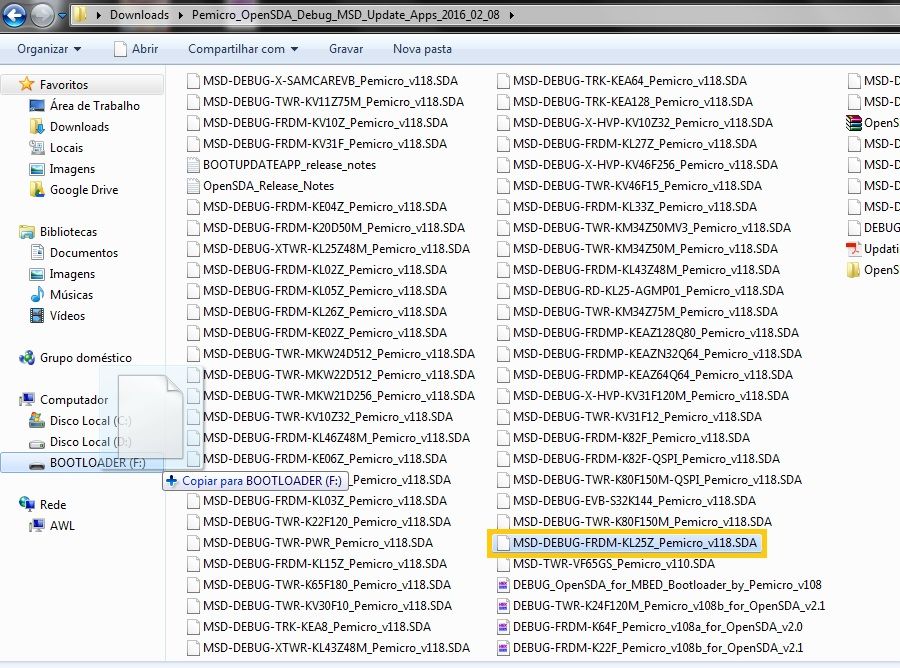Open the Vídeos library
This screenshot has height=668, width=900.
[x=67, y=316]
